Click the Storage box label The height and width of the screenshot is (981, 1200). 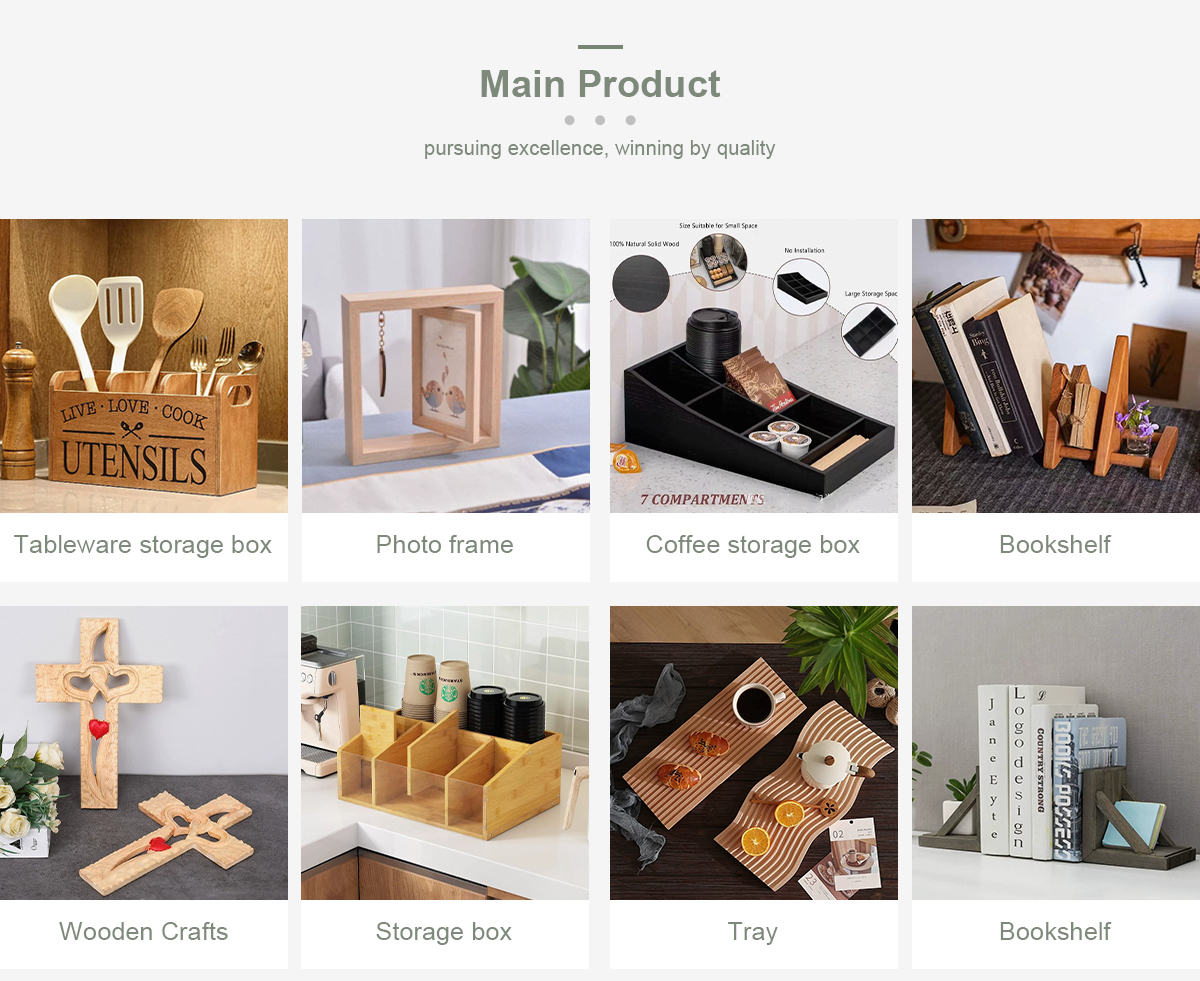444,932
